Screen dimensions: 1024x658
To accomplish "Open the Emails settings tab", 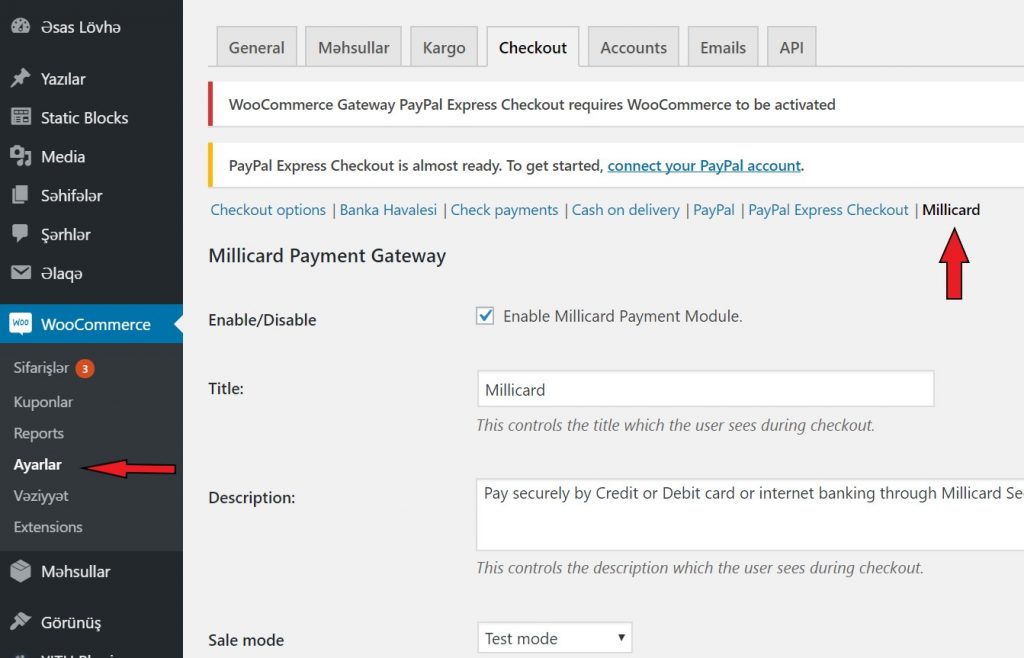I will 722,47.
